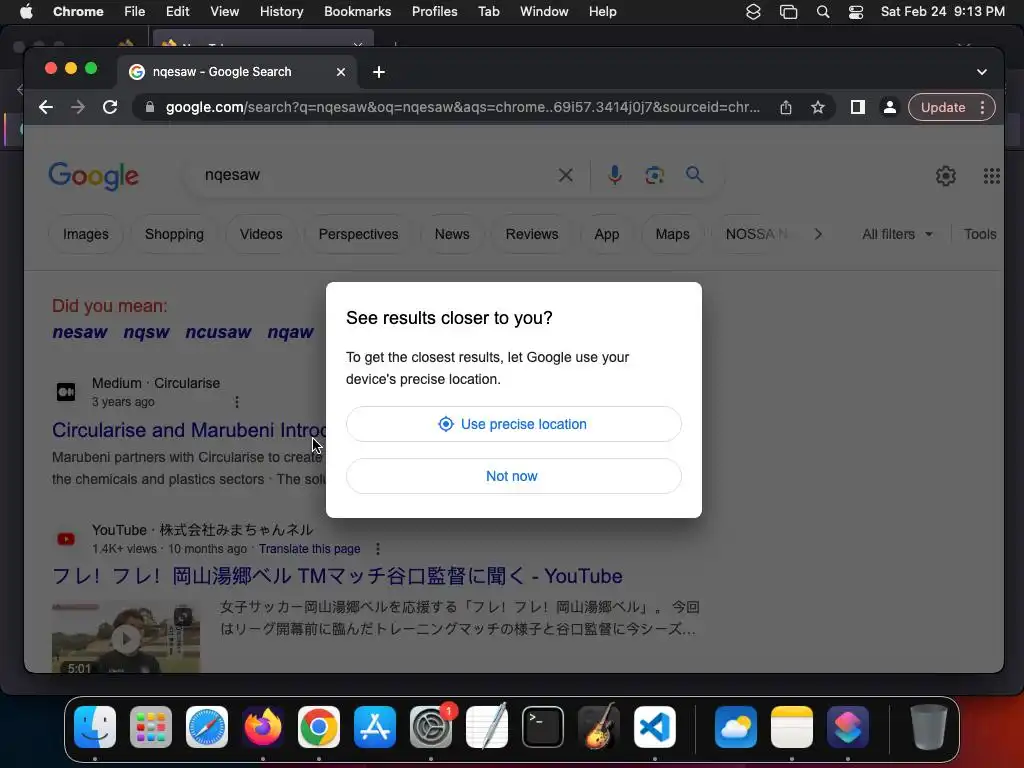Toggle the Chrome side panel icon

point(857,107)
